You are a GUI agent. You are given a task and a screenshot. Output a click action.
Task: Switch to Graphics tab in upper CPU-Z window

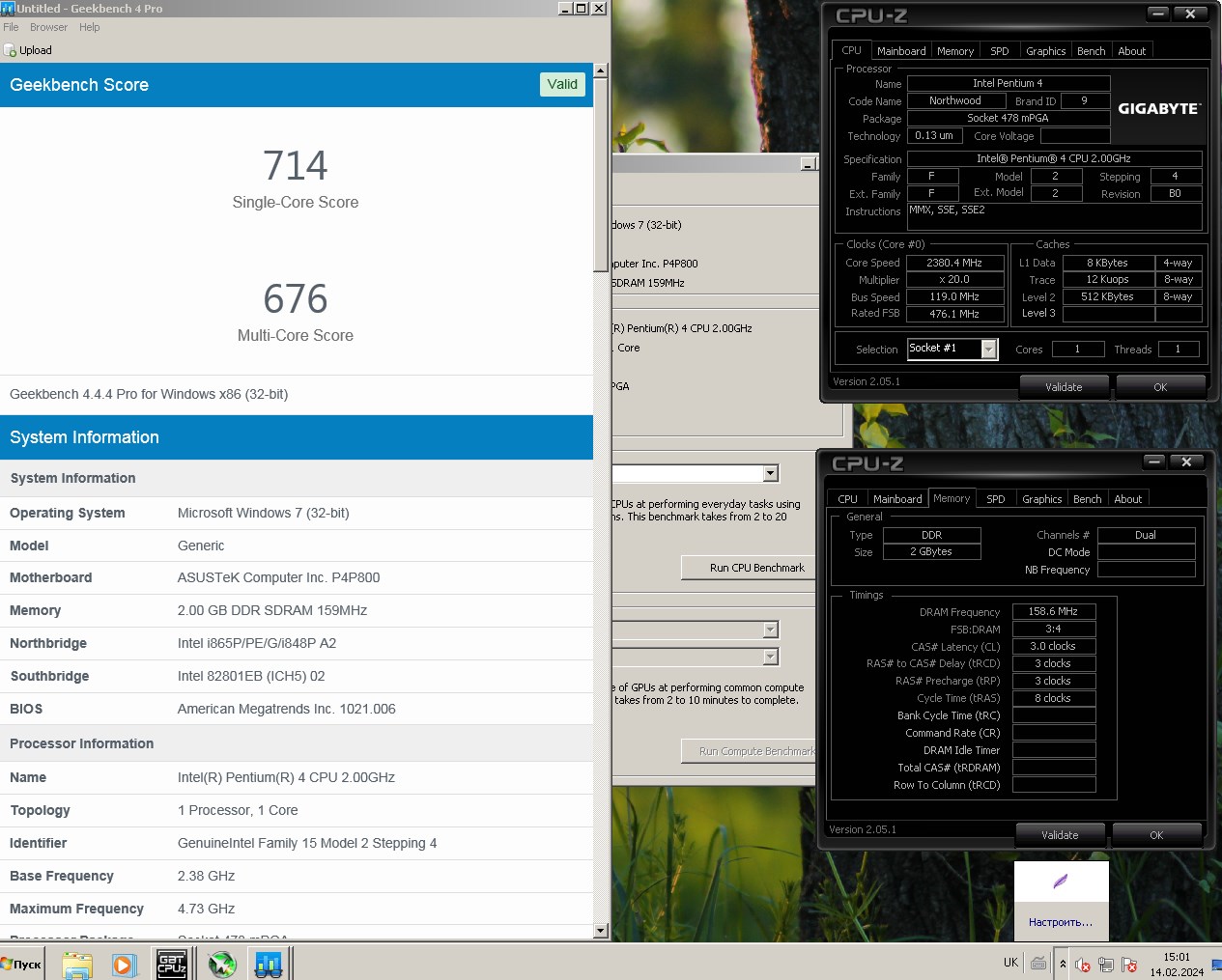(x=1046, y=51)
